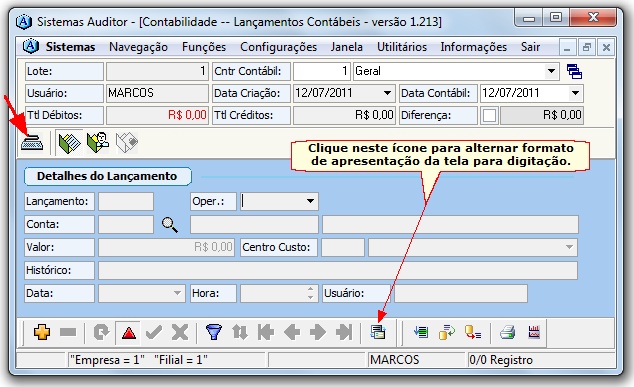Click the red triangle edit icon
Screen dimensions: 634x387
(129, 333)
